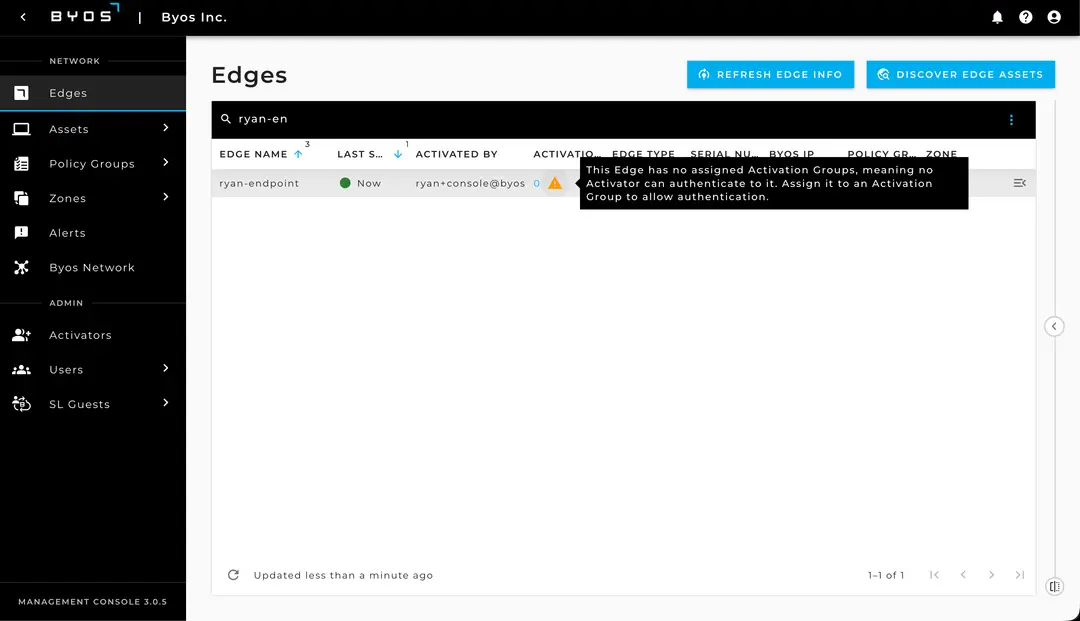Toggle the Edge Name ascending sort arrow
Image resolution: width=1080 pixels, height=621 pixels.
point(298,154)
